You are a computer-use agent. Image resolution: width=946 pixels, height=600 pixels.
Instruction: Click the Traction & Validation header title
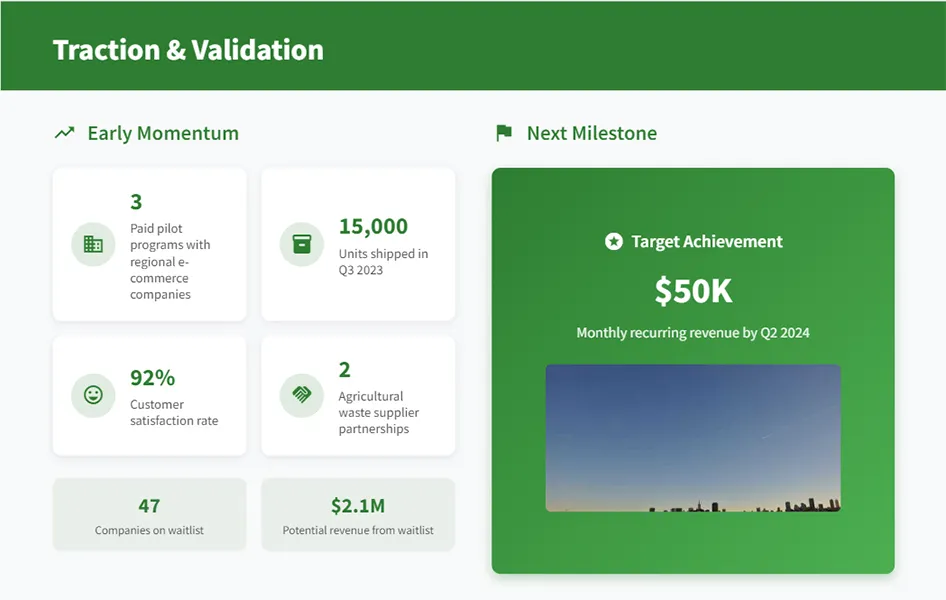pos(187,49)
